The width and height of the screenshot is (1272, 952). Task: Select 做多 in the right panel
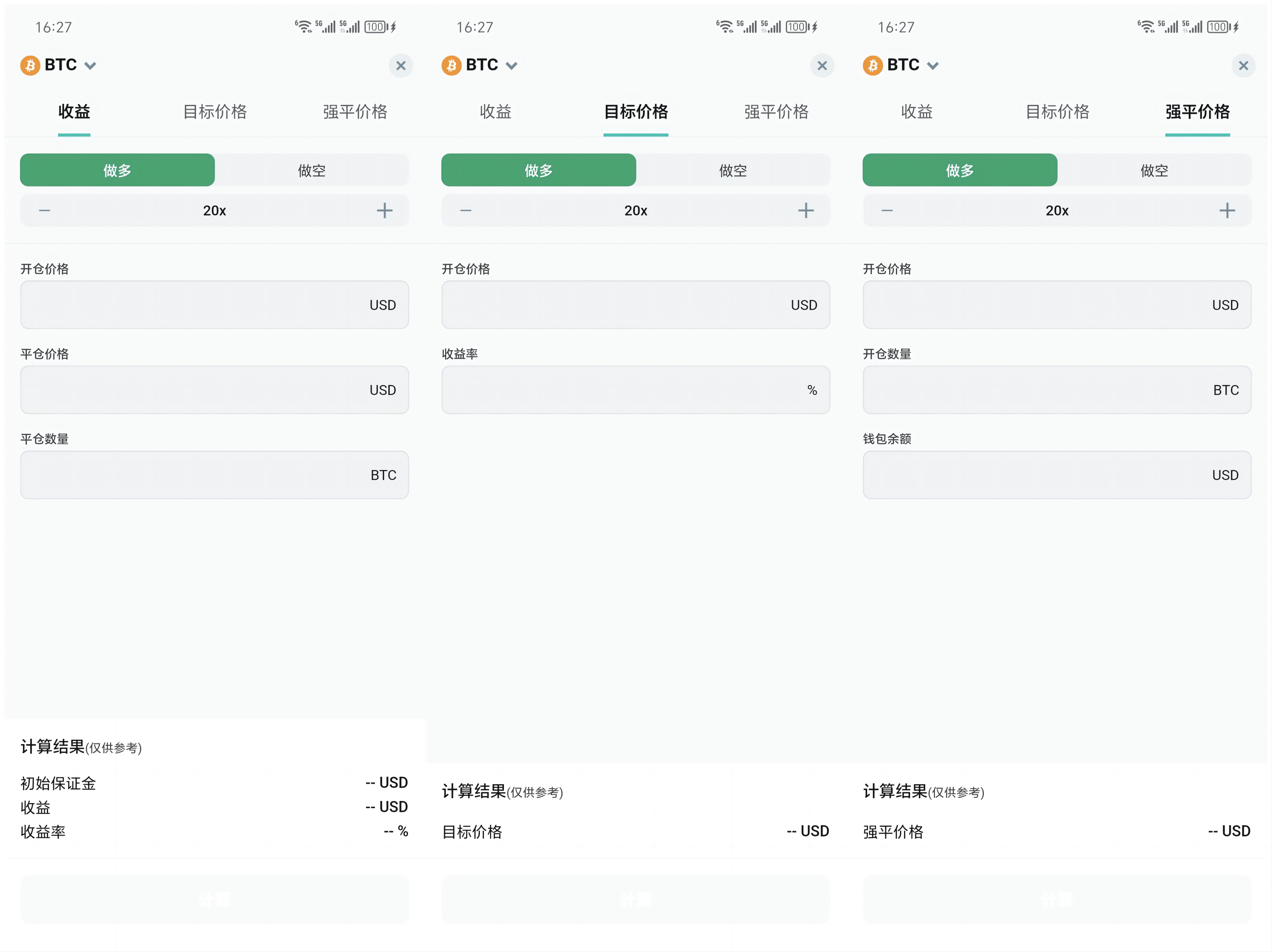(959, 170)
